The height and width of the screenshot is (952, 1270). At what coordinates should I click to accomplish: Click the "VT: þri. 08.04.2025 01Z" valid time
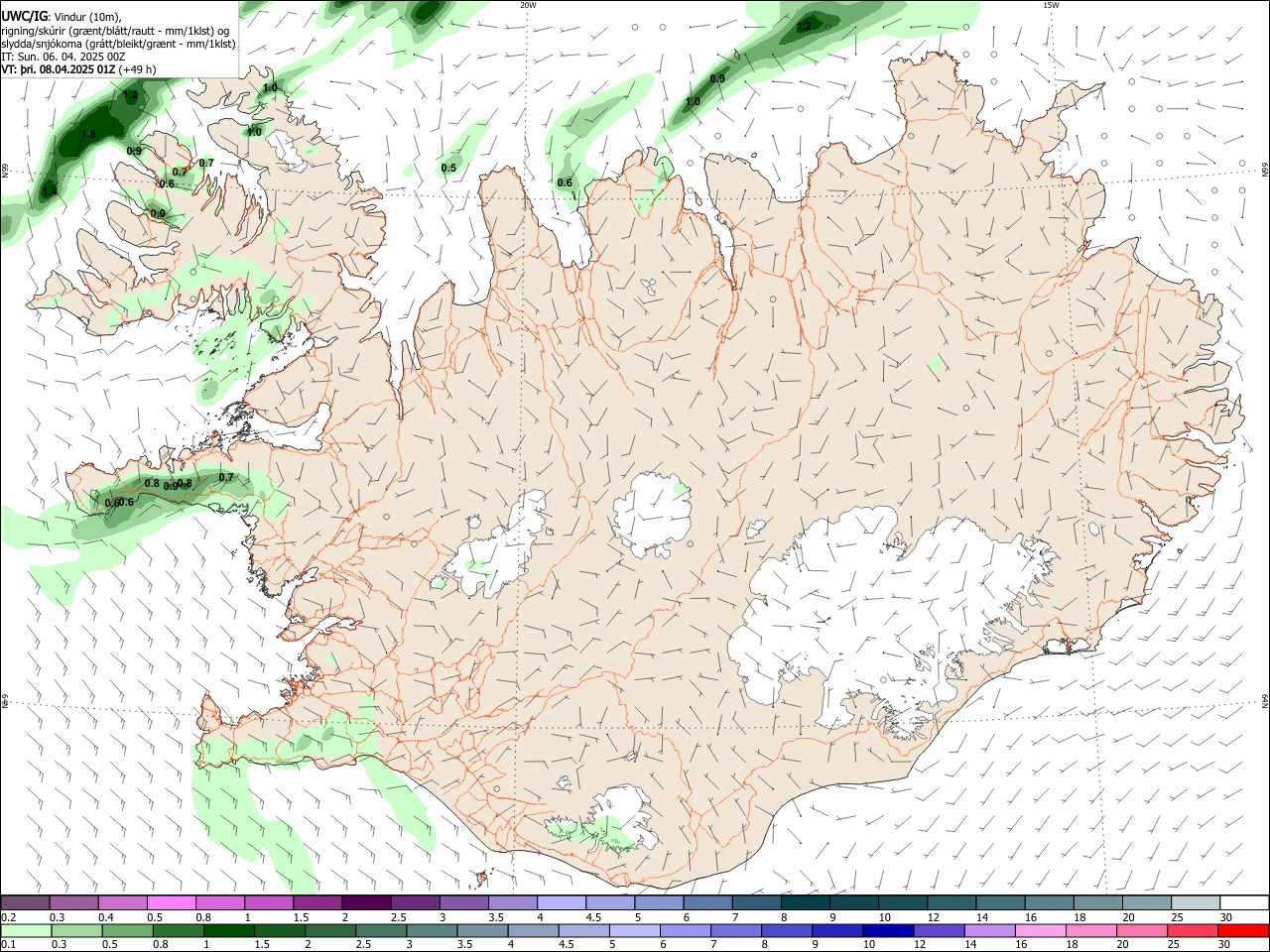tap(58, 69)
